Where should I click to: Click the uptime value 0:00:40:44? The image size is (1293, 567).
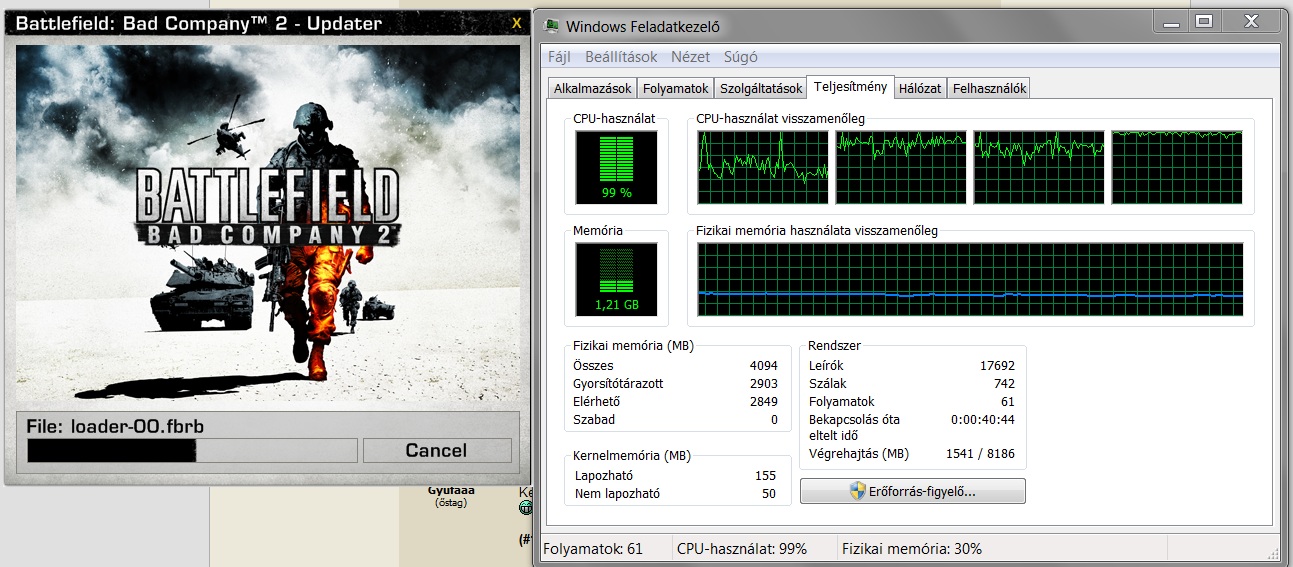(x=983, y=420)
